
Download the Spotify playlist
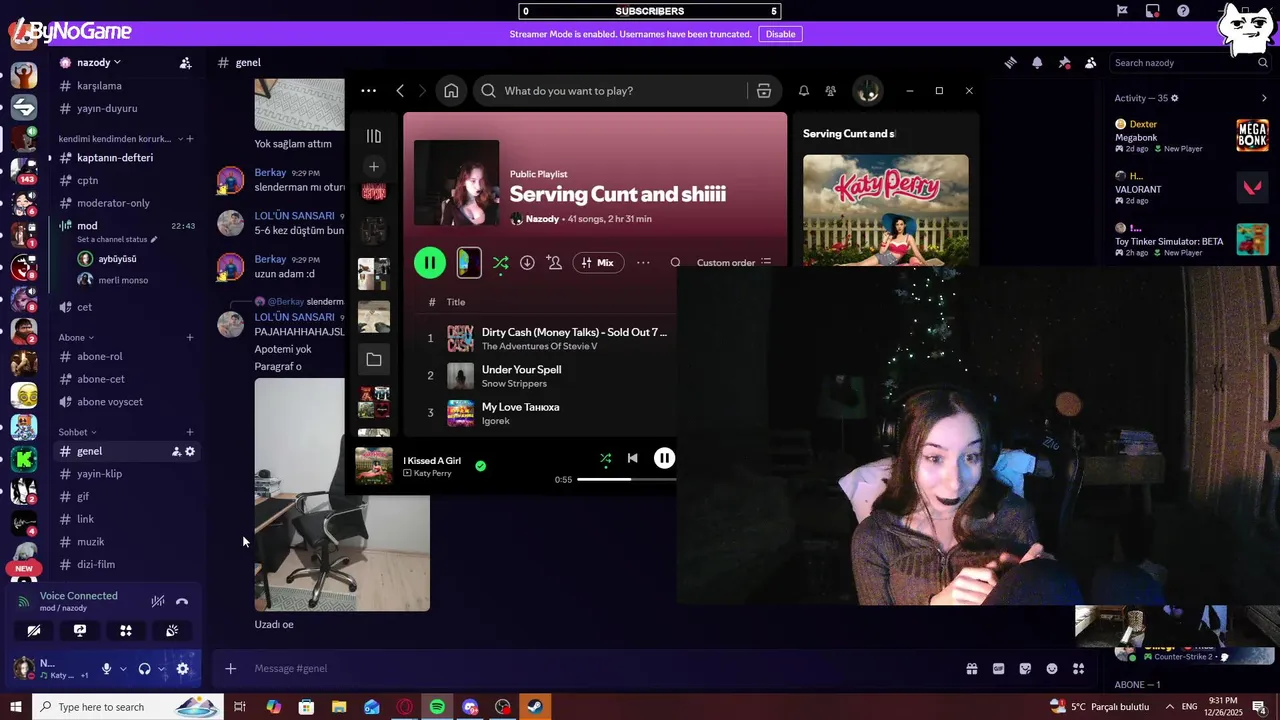[527, 263]
